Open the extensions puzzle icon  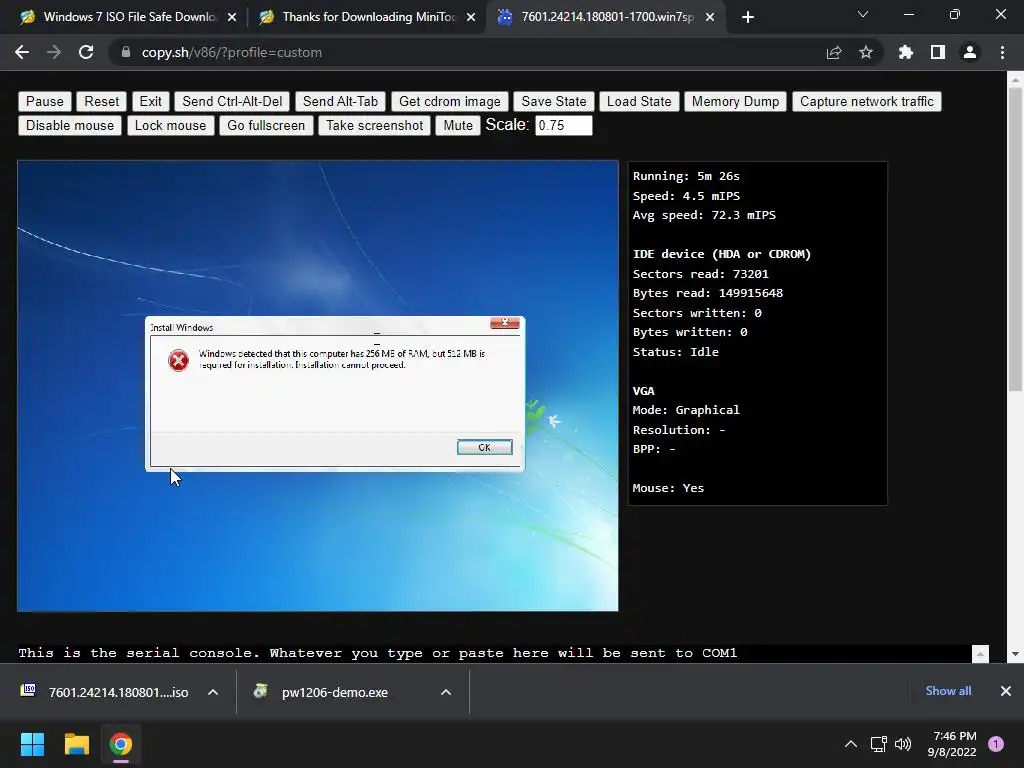[x=906, y=52]
